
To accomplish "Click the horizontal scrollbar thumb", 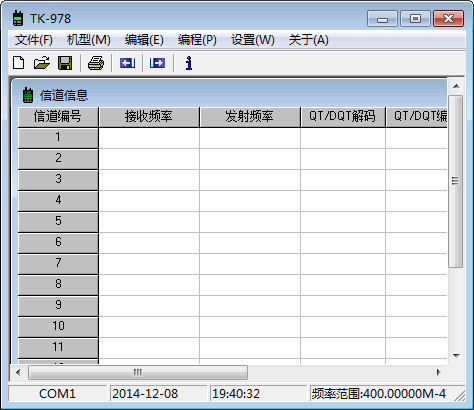I will coord(138,372).
